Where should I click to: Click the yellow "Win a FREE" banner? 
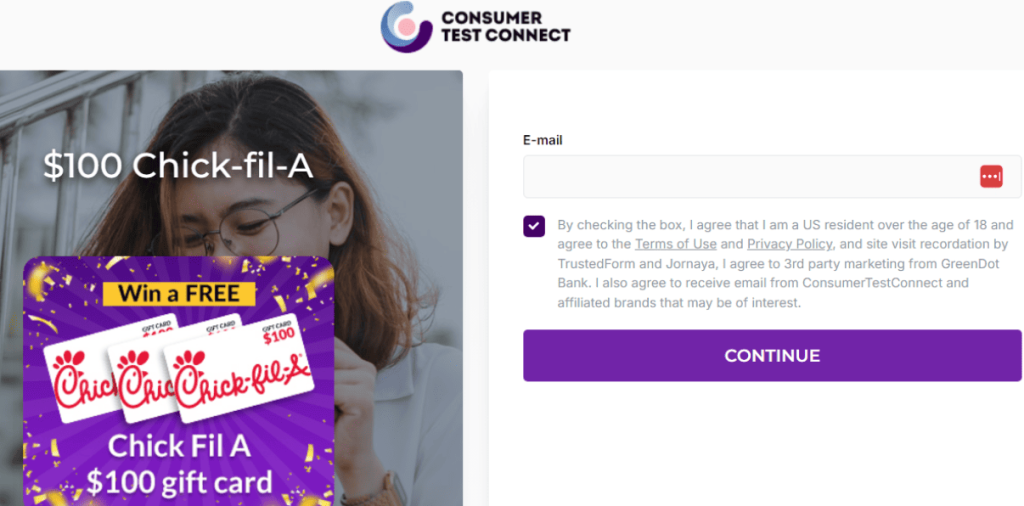click(179, 293)
